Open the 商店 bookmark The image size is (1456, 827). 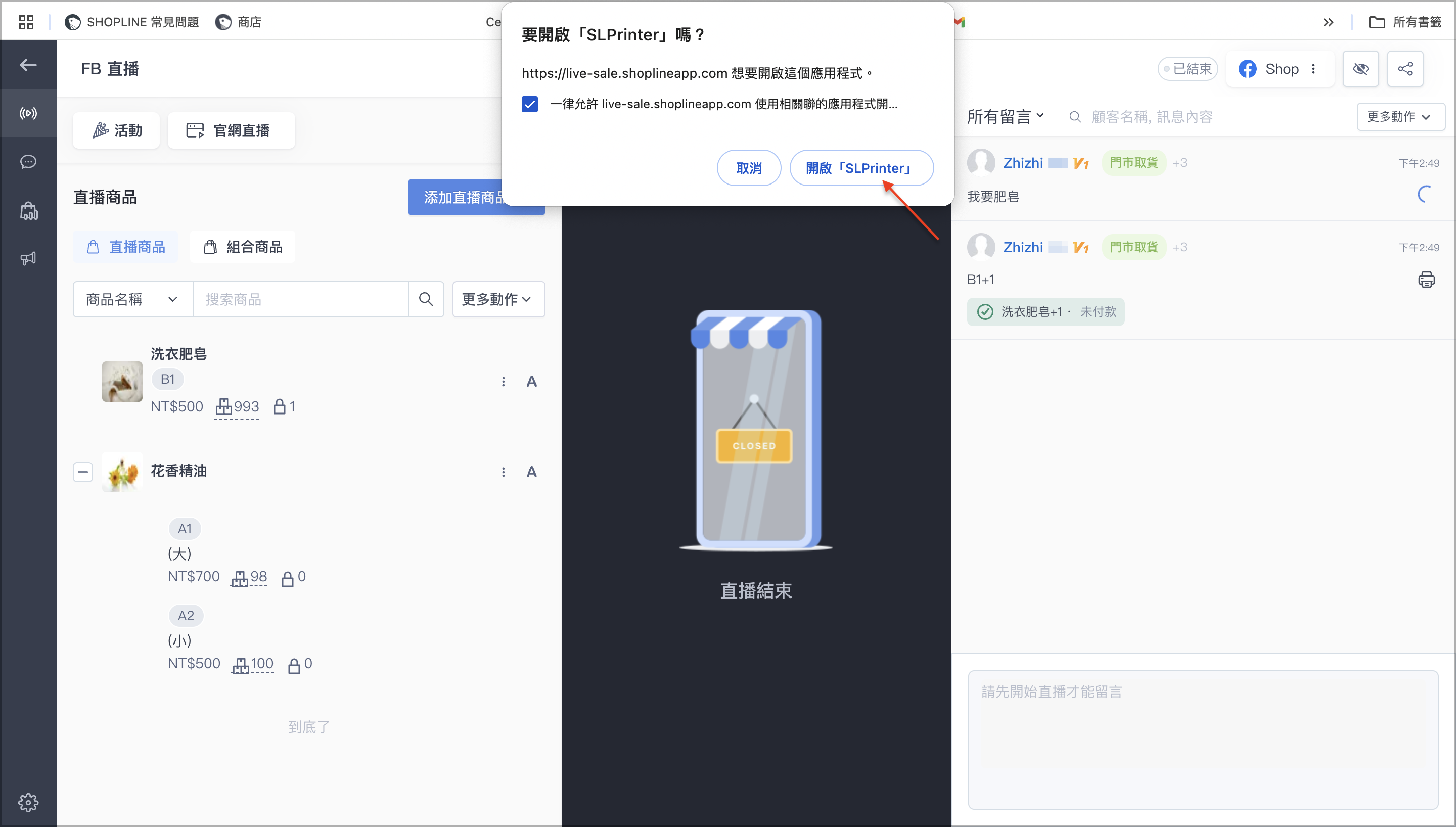[x=239, y=22]
